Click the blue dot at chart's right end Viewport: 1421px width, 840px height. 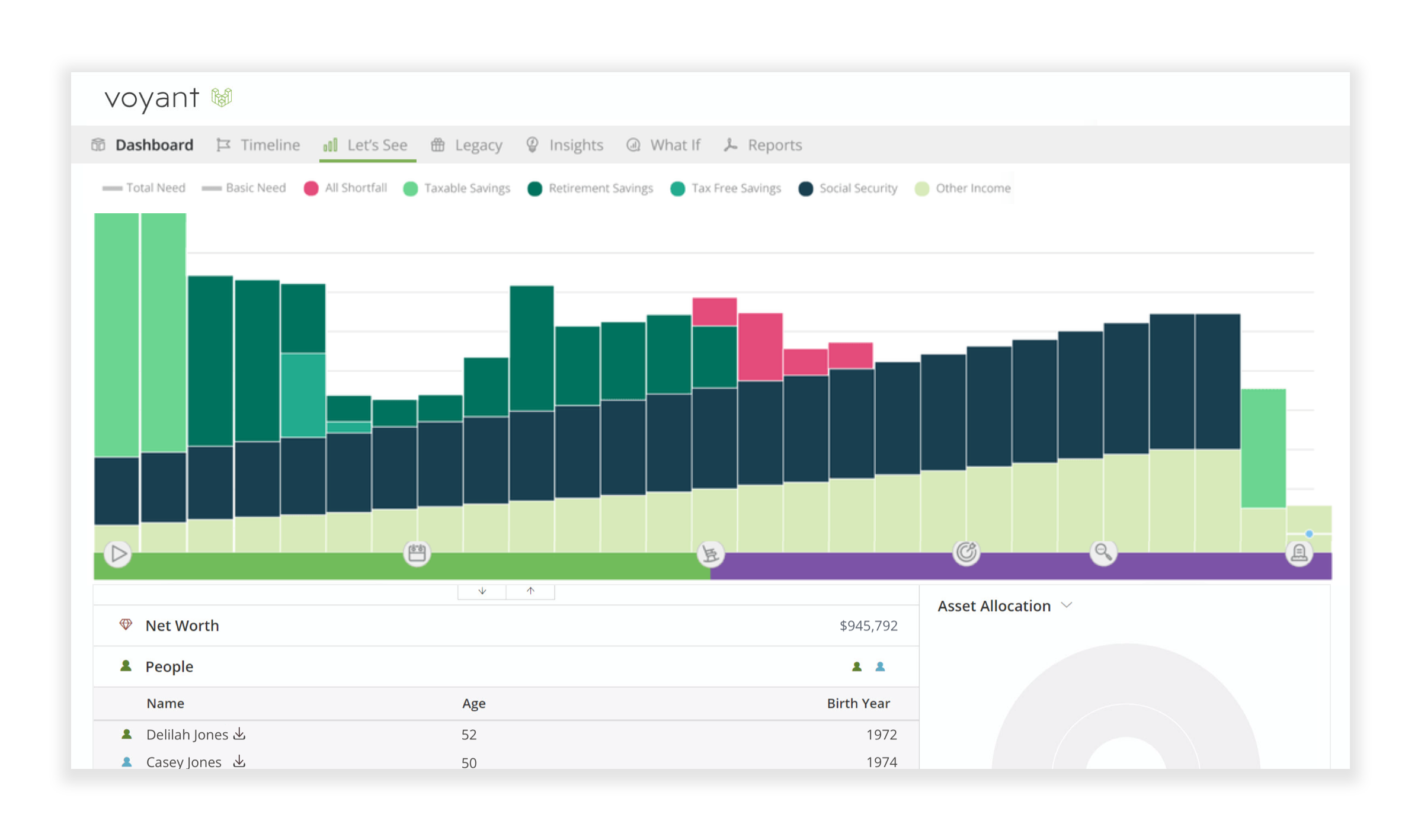coord(1309,534)
